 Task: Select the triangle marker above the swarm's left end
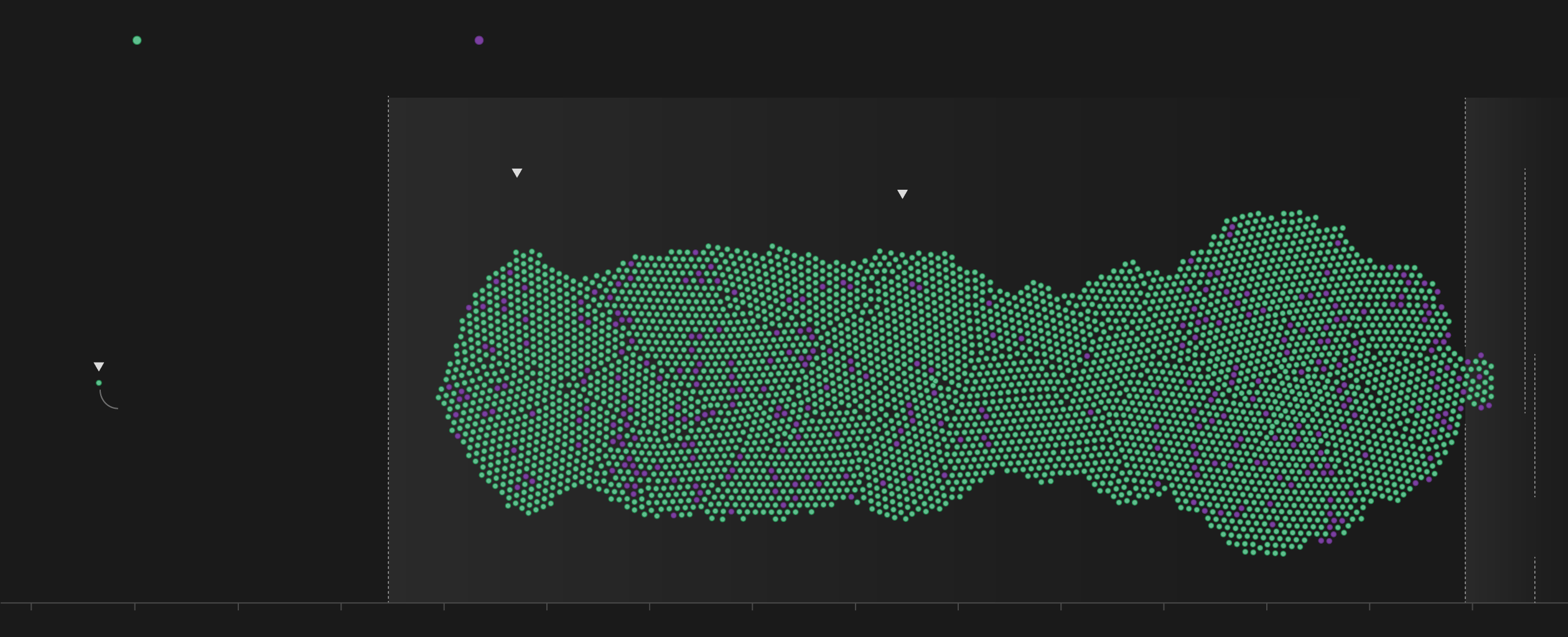pyautogui.click(x=517, y=173)
